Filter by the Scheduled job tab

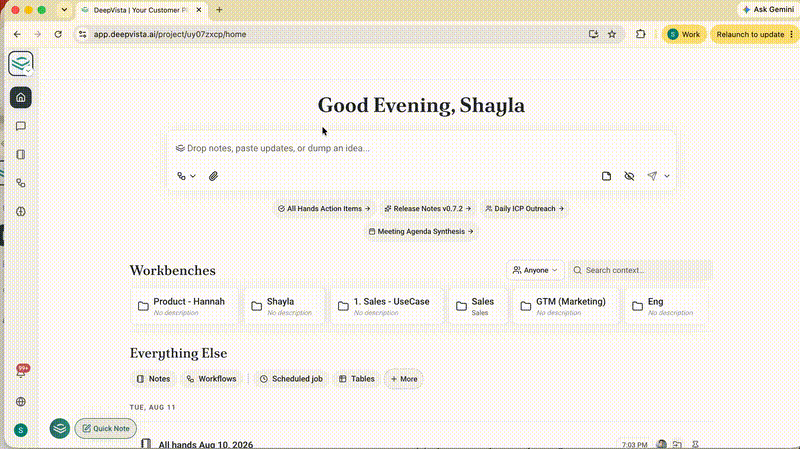click(291, 379)
